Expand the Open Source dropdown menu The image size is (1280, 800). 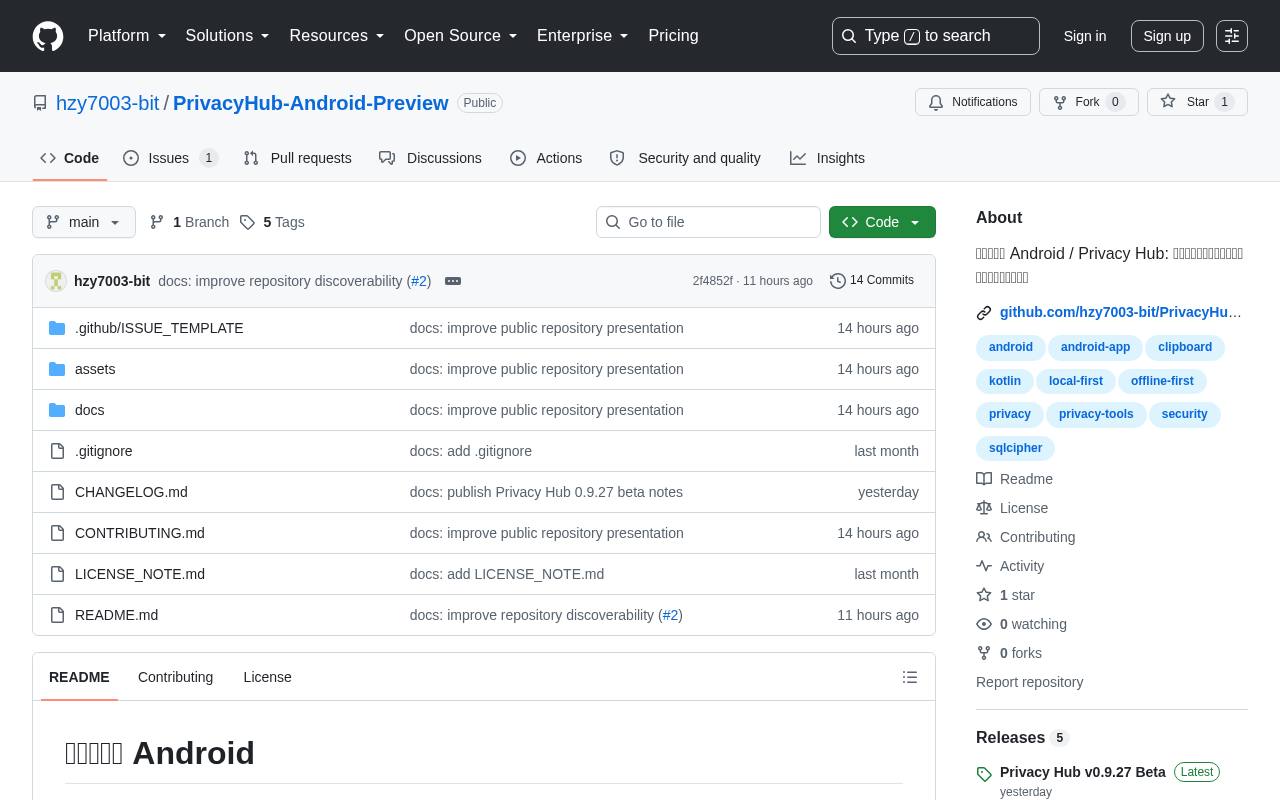pos(461,36)
